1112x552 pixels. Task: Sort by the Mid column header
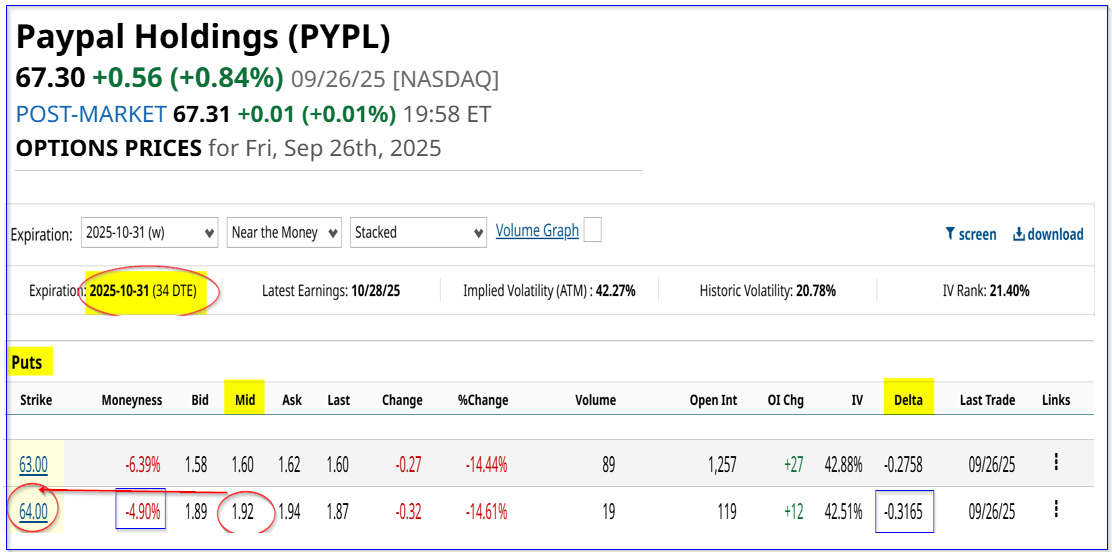(245, 400)
